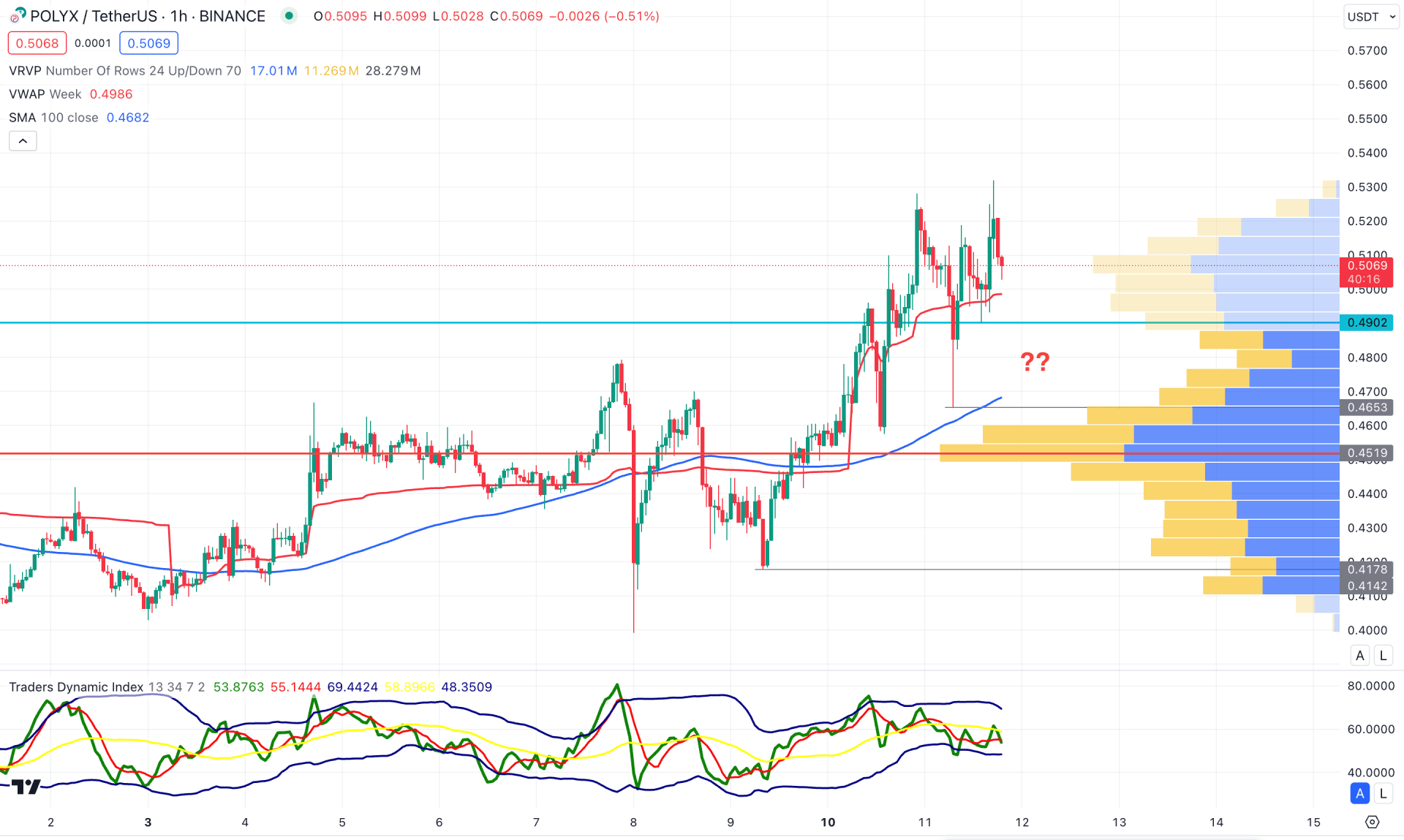Click the sell price 0.5068 button

[x=37, y=43]
